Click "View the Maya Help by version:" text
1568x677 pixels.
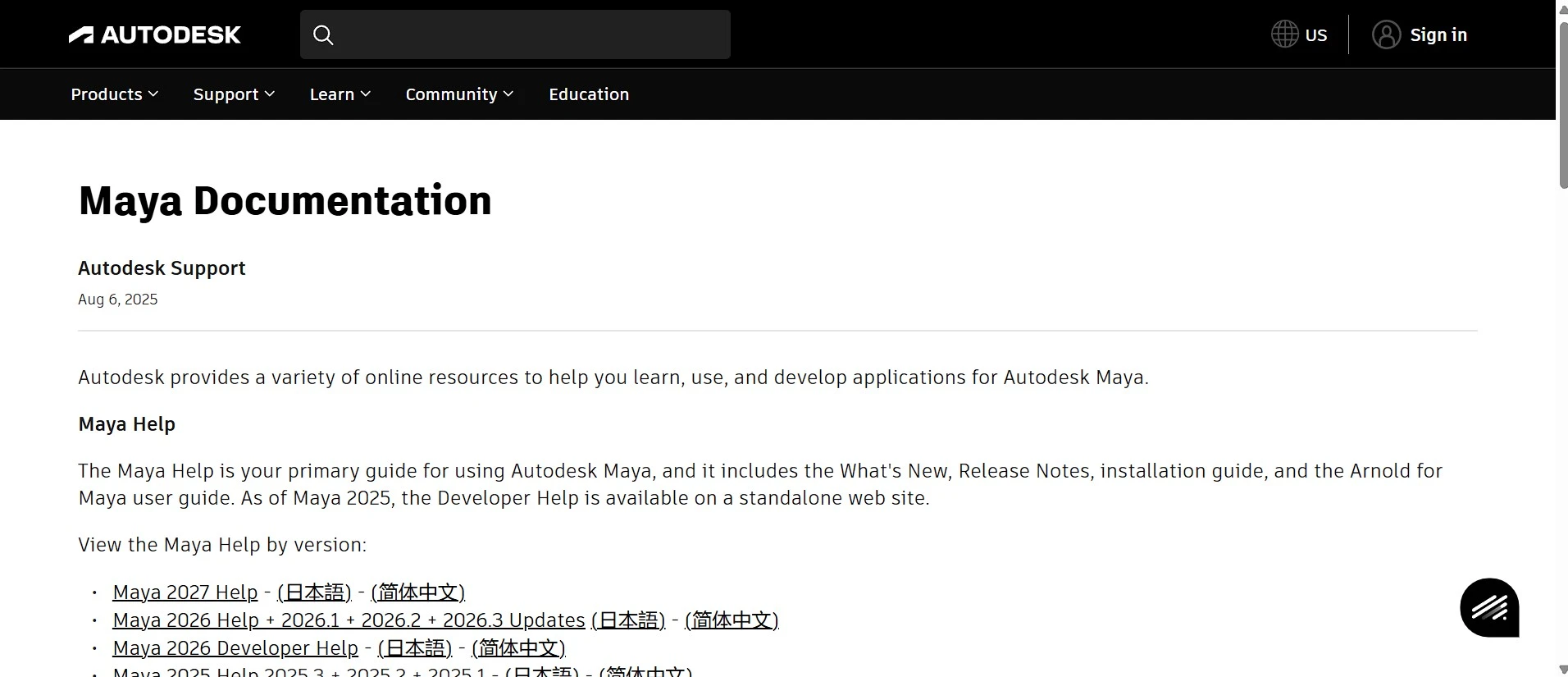point(222,545)
